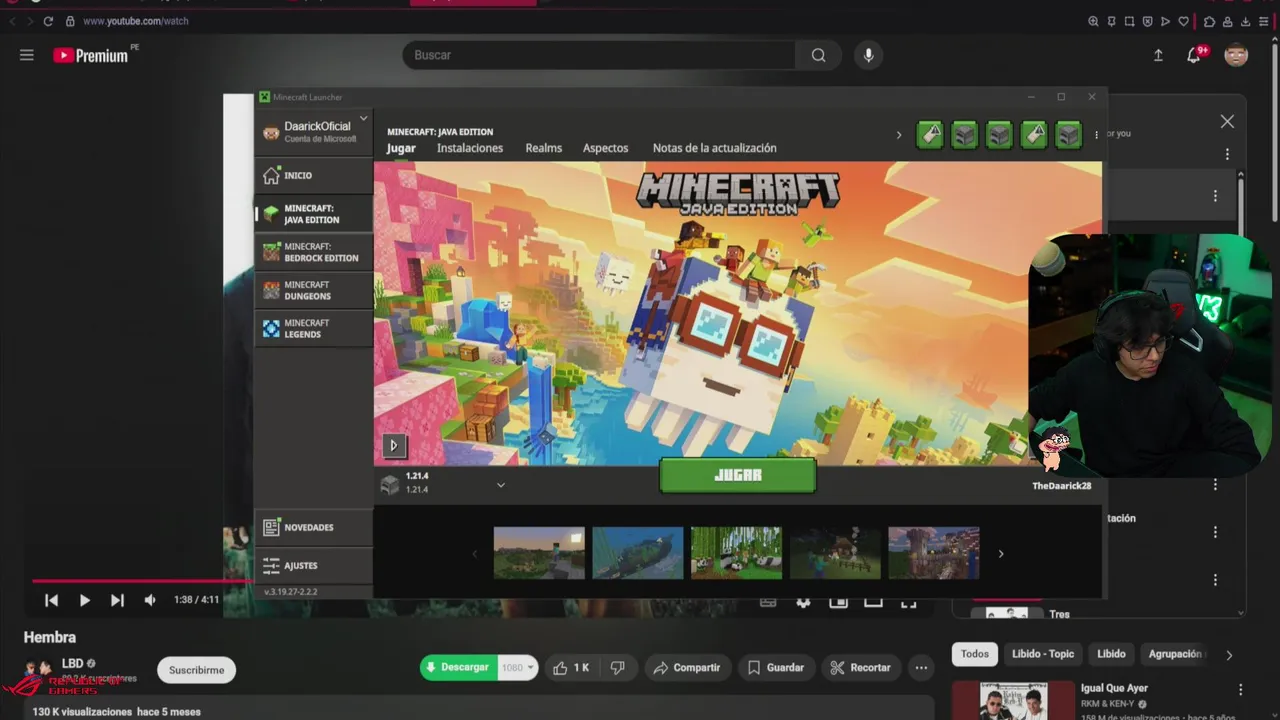Go to the YouTube Premium home logo
1280x720 pixels.
(x=92, y=55)
